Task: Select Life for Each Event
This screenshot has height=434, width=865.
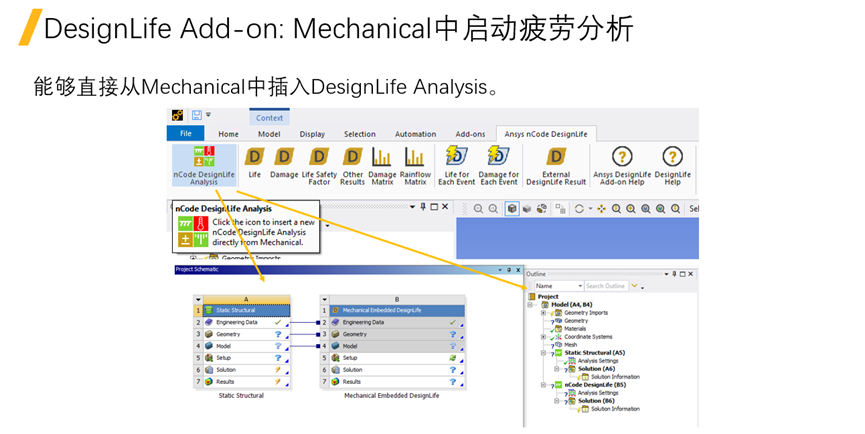Action: (457, 165)
